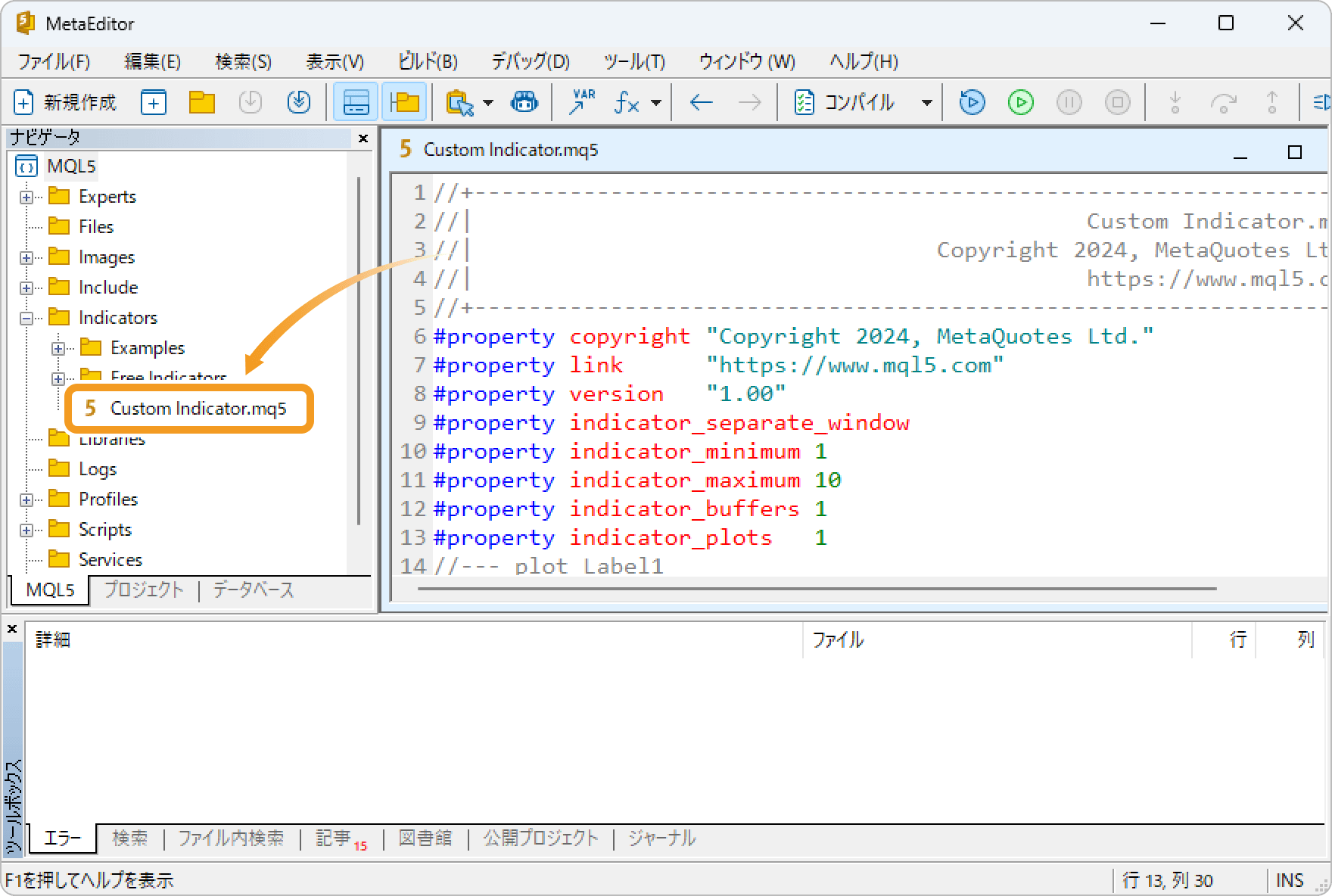
Task: Click the stop debugging icon
Action: (x=1118, y=102)
